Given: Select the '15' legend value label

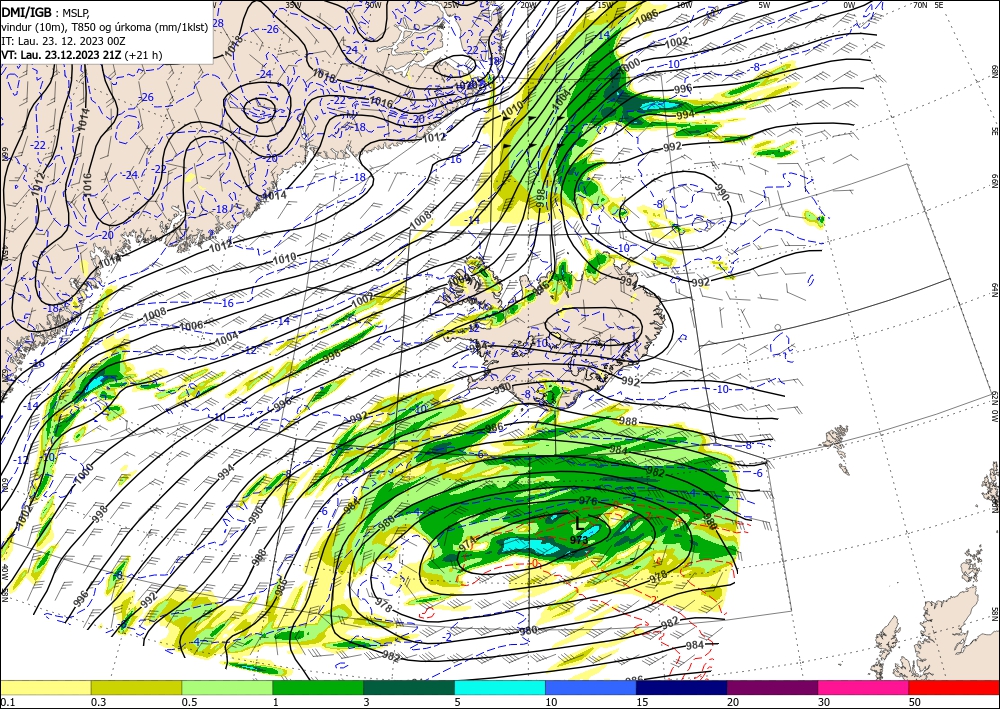Looking at the screenshot, I should click(x=642, y=702).
